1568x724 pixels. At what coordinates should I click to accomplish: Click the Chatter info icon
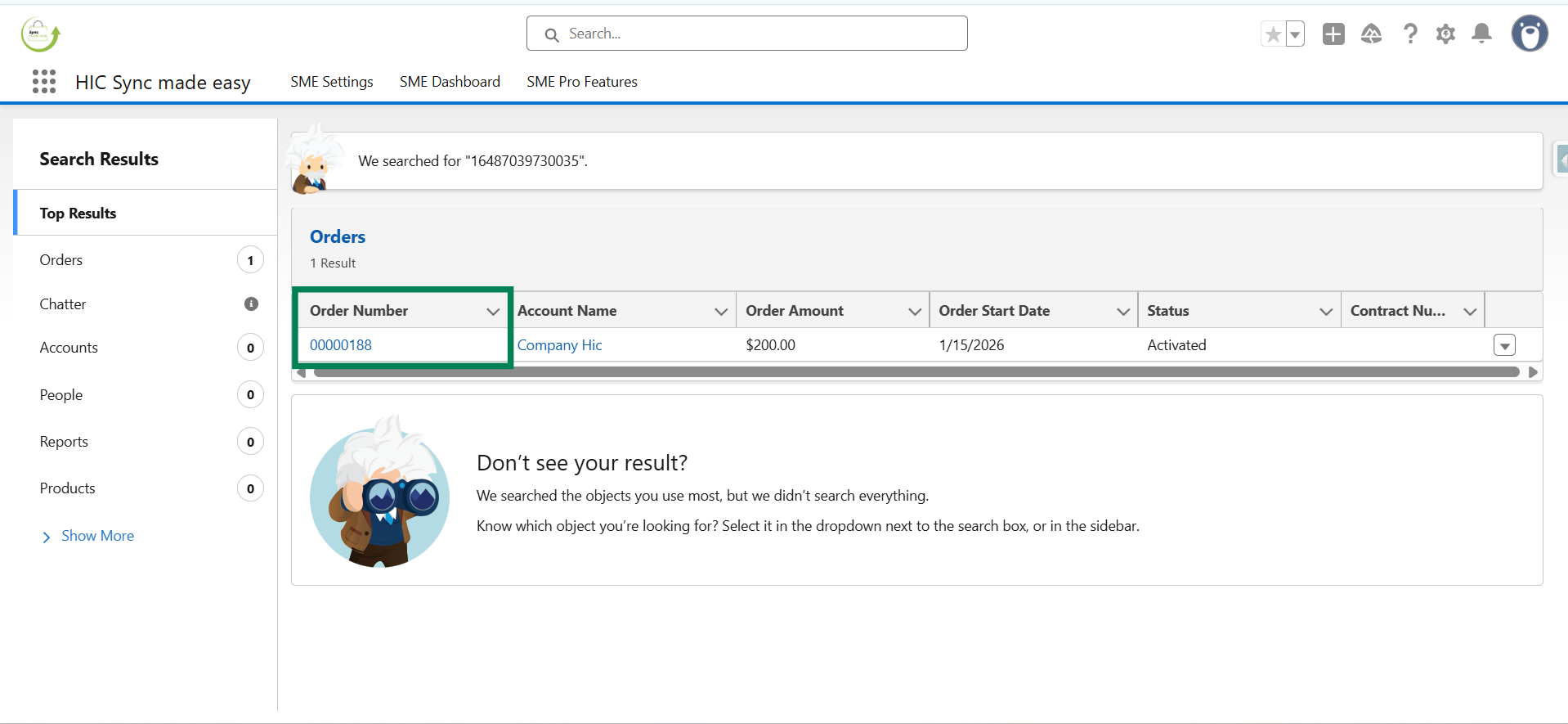[251, 304]
